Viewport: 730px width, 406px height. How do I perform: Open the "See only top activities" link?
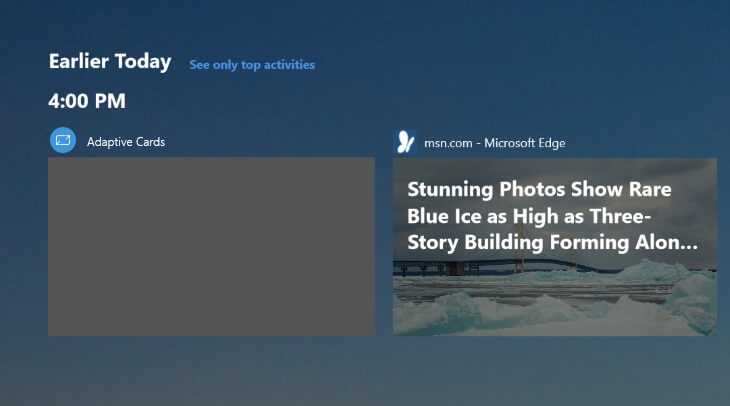[252, 65]
